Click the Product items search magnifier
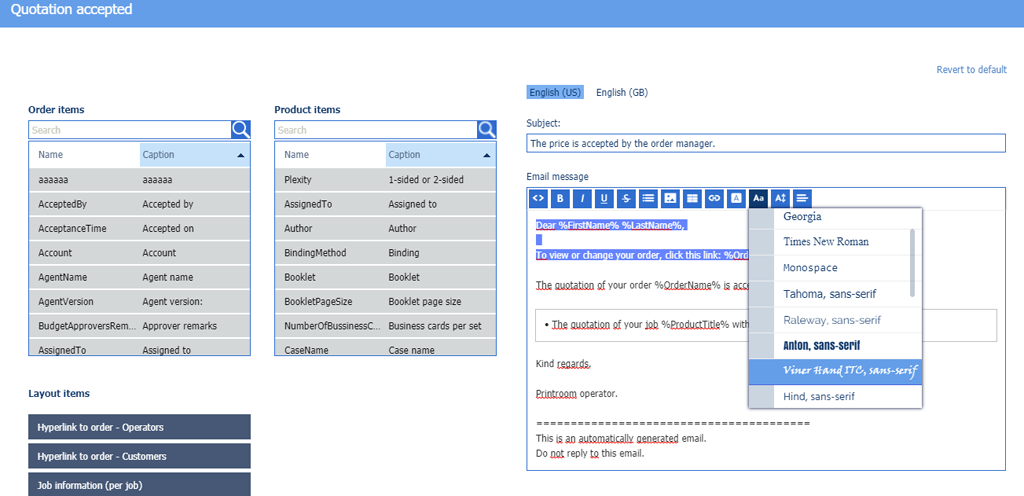The image size is (1024, 496). click(x=486, y=130)
